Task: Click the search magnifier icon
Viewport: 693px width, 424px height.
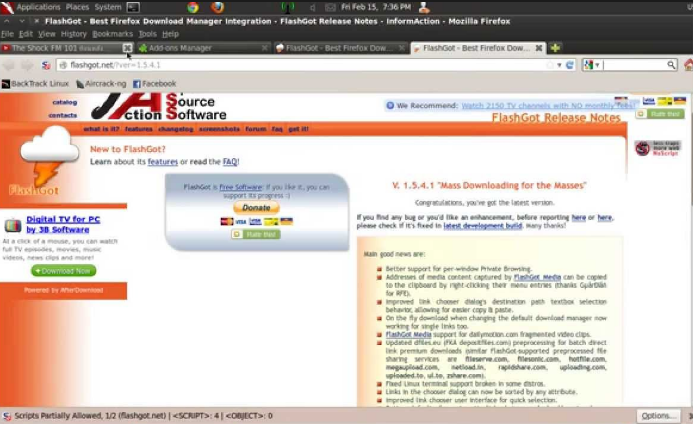Action: pos(671,65)
